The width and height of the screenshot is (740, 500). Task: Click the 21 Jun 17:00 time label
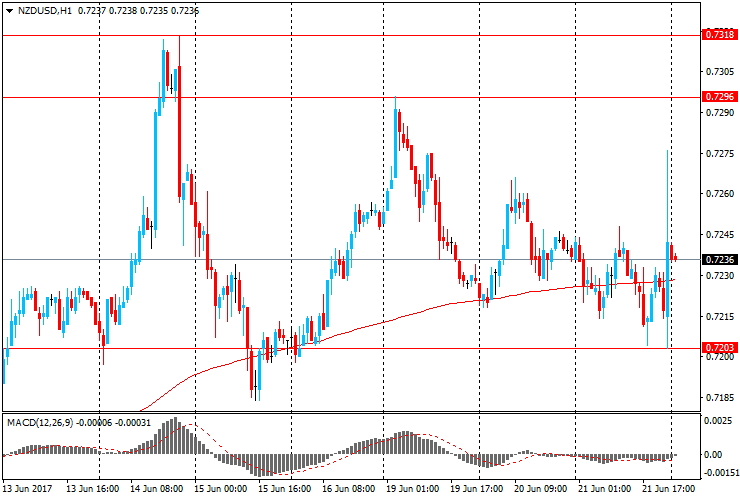669,489
